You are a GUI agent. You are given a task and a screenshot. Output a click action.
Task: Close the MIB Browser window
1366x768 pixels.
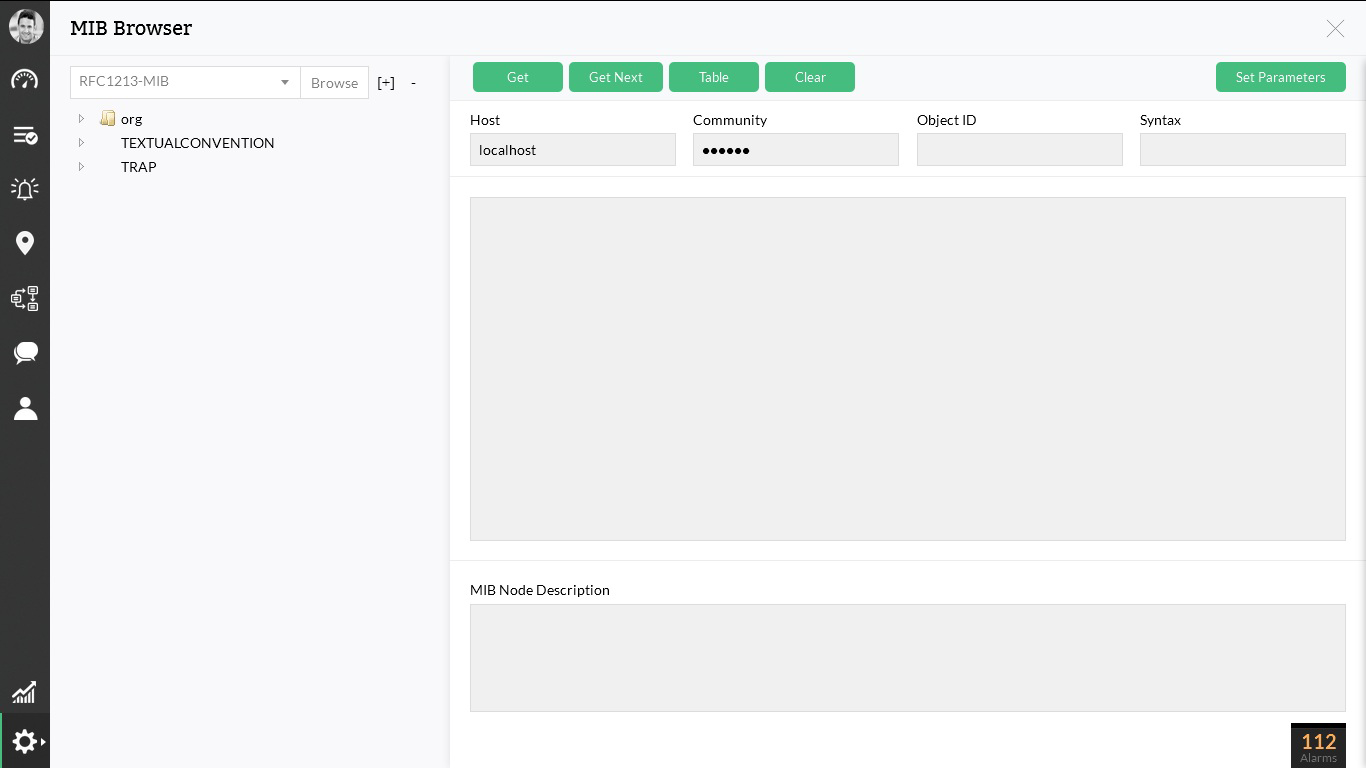1335,29
